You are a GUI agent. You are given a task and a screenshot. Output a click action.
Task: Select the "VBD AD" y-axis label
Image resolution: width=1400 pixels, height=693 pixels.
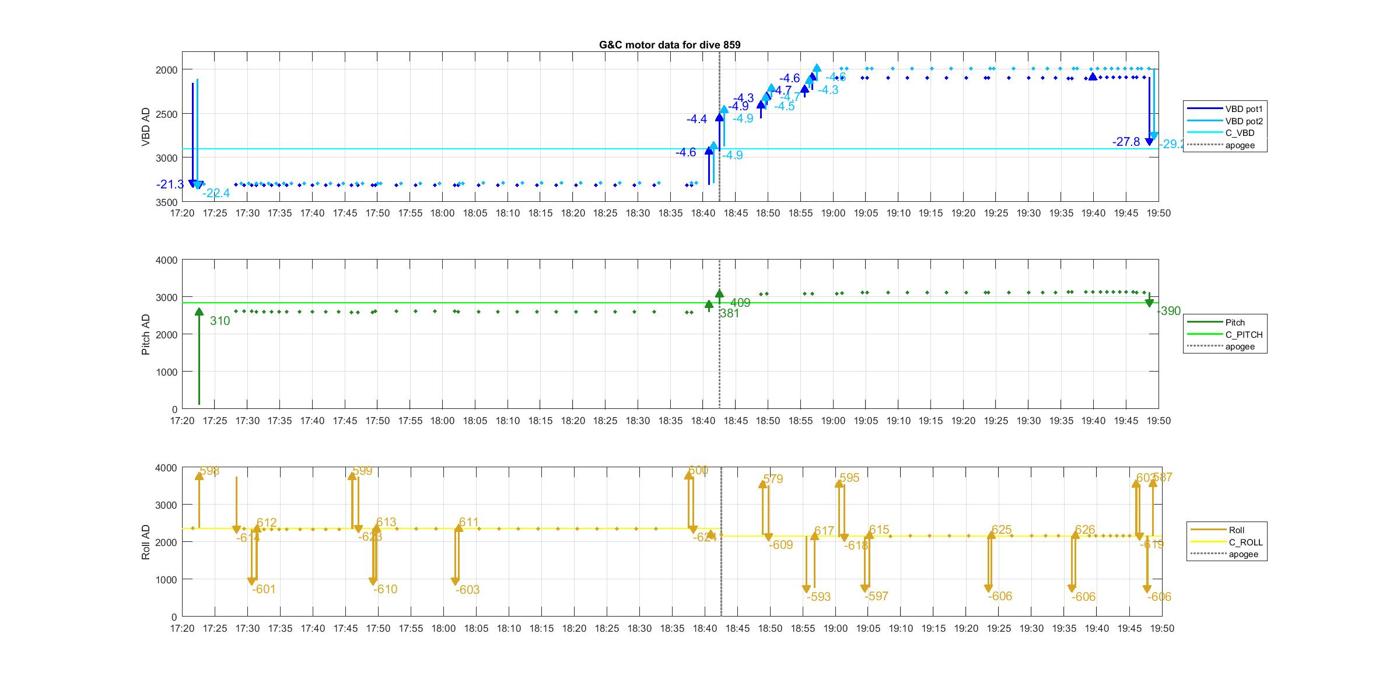[x=146, y=127]
